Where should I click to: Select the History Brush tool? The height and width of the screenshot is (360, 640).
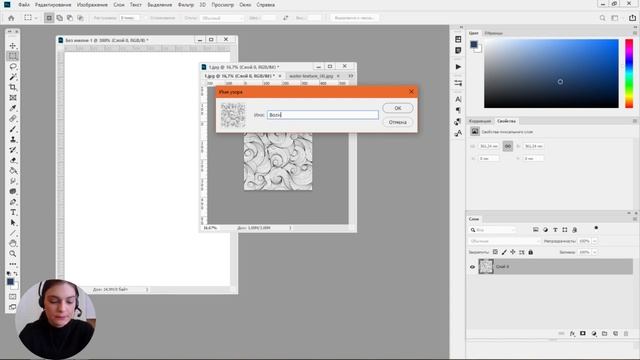(x=13, y=150)
